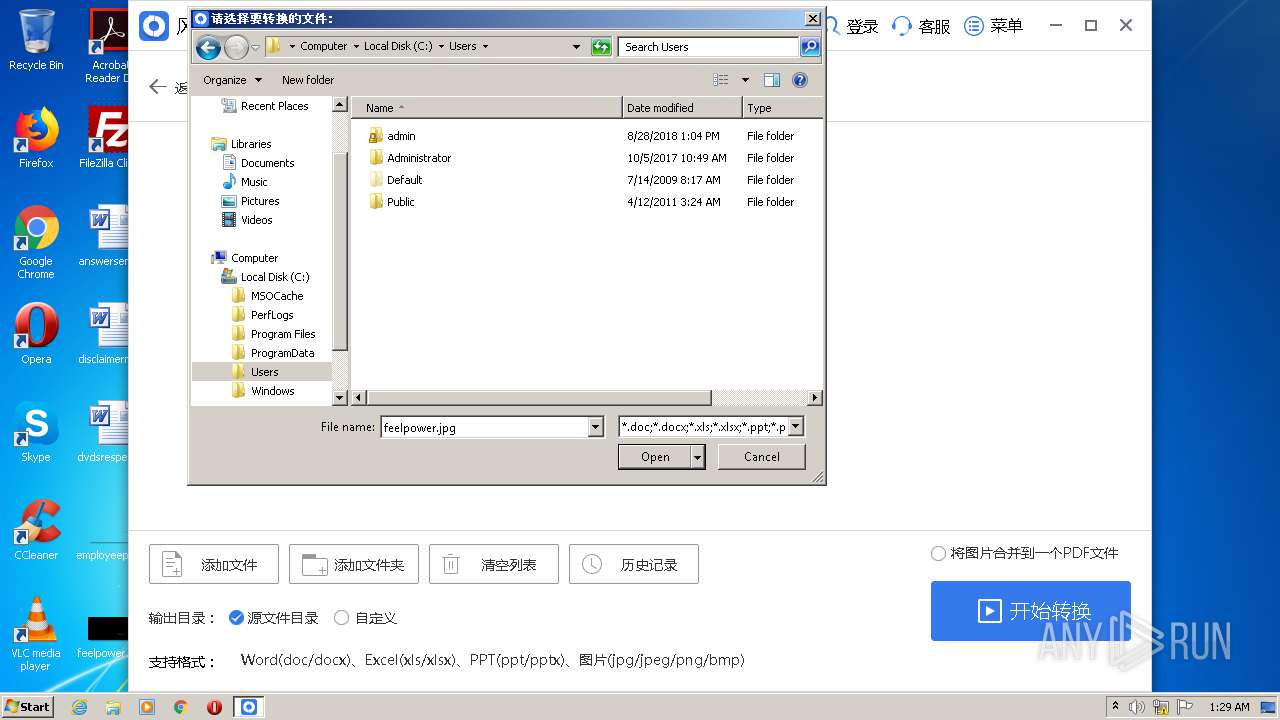Select Documents library in navigation pane
Screen dimensions: 1280x720
point(267,163)
